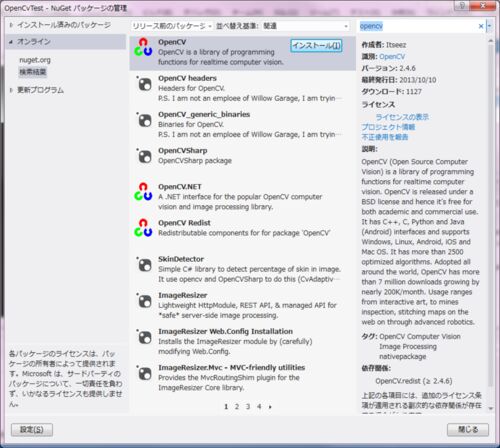Screen dimensions: 500x448
Task: Click the SkinDetector package icon
Action: click(x=145, y=265)
